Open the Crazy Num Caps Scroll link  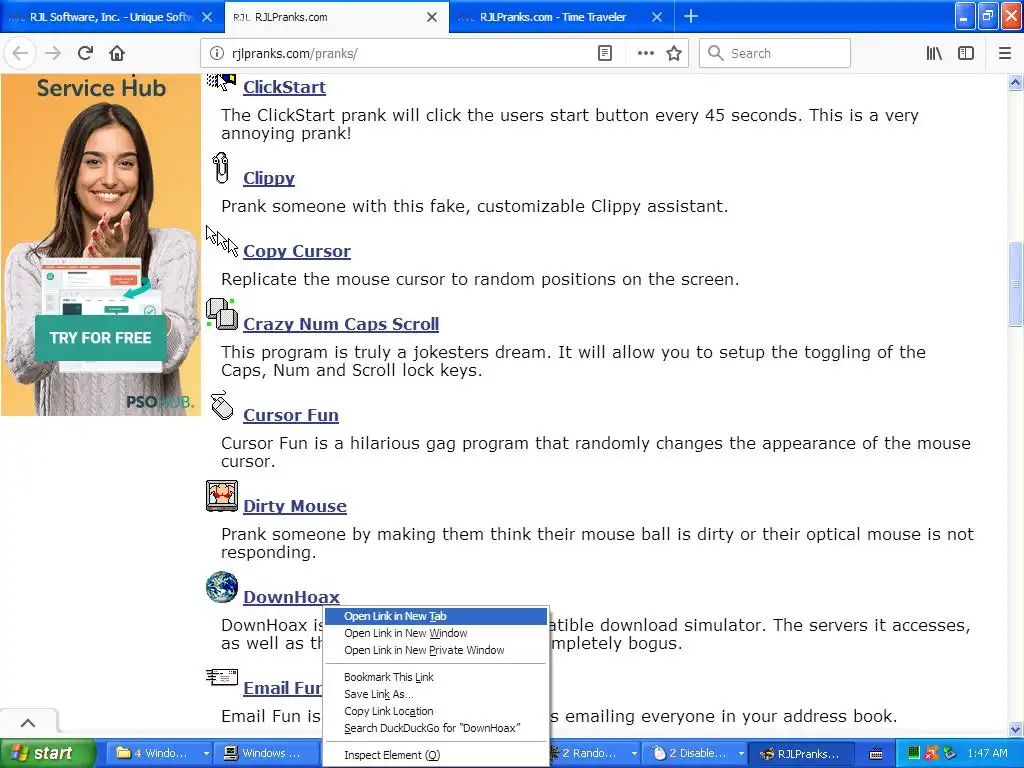click(341, 324)
